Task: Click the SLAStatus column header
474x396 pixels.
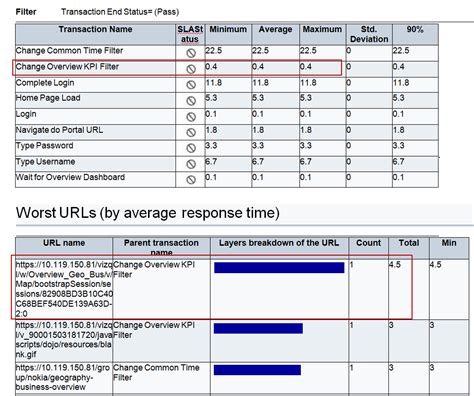Action: click(190, 34)
